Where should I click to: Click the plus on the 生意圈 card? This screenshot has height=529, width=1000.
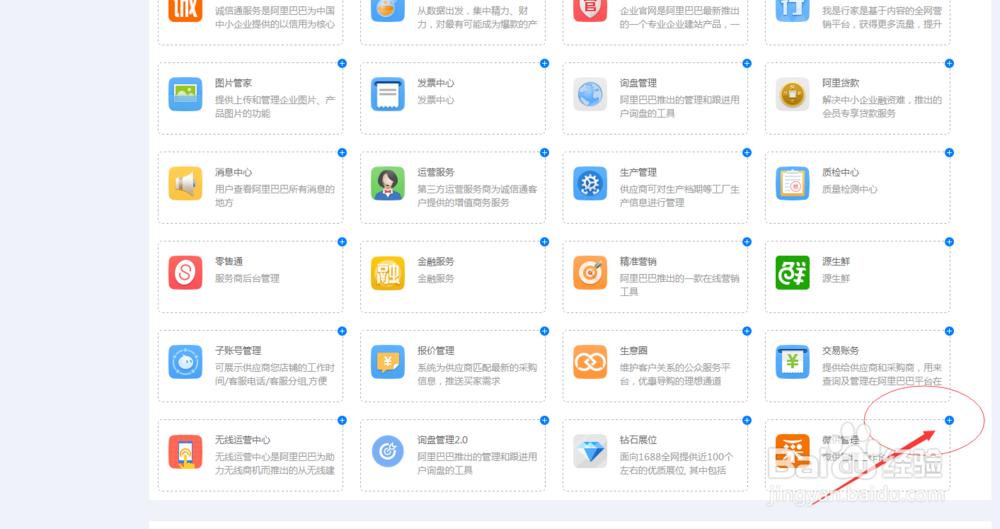tap(747, 331)
